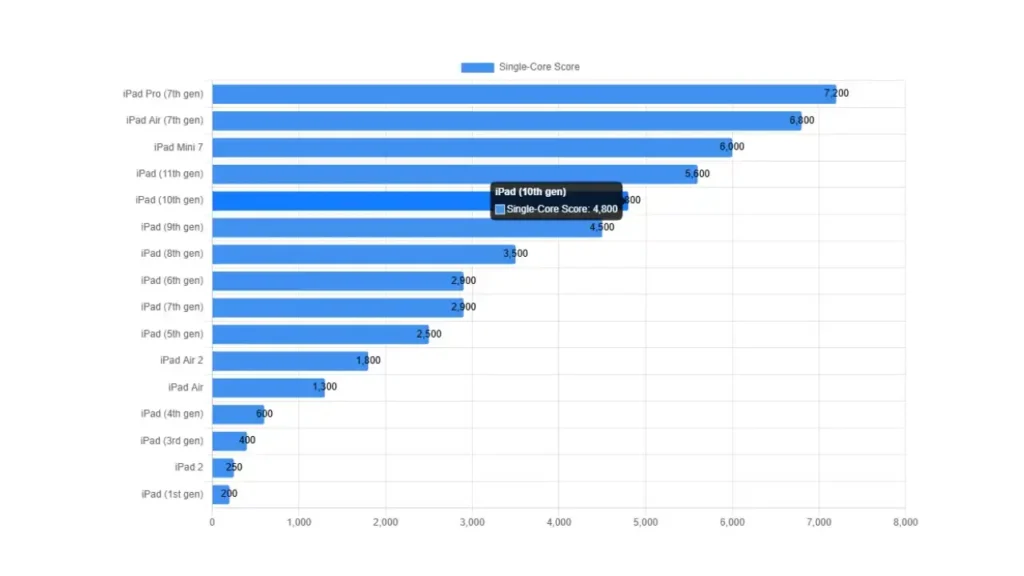Click the 'iPad (9th gen)' axis label
The height and width of the screenshot is (576, 1024).
tap(172, 227)
